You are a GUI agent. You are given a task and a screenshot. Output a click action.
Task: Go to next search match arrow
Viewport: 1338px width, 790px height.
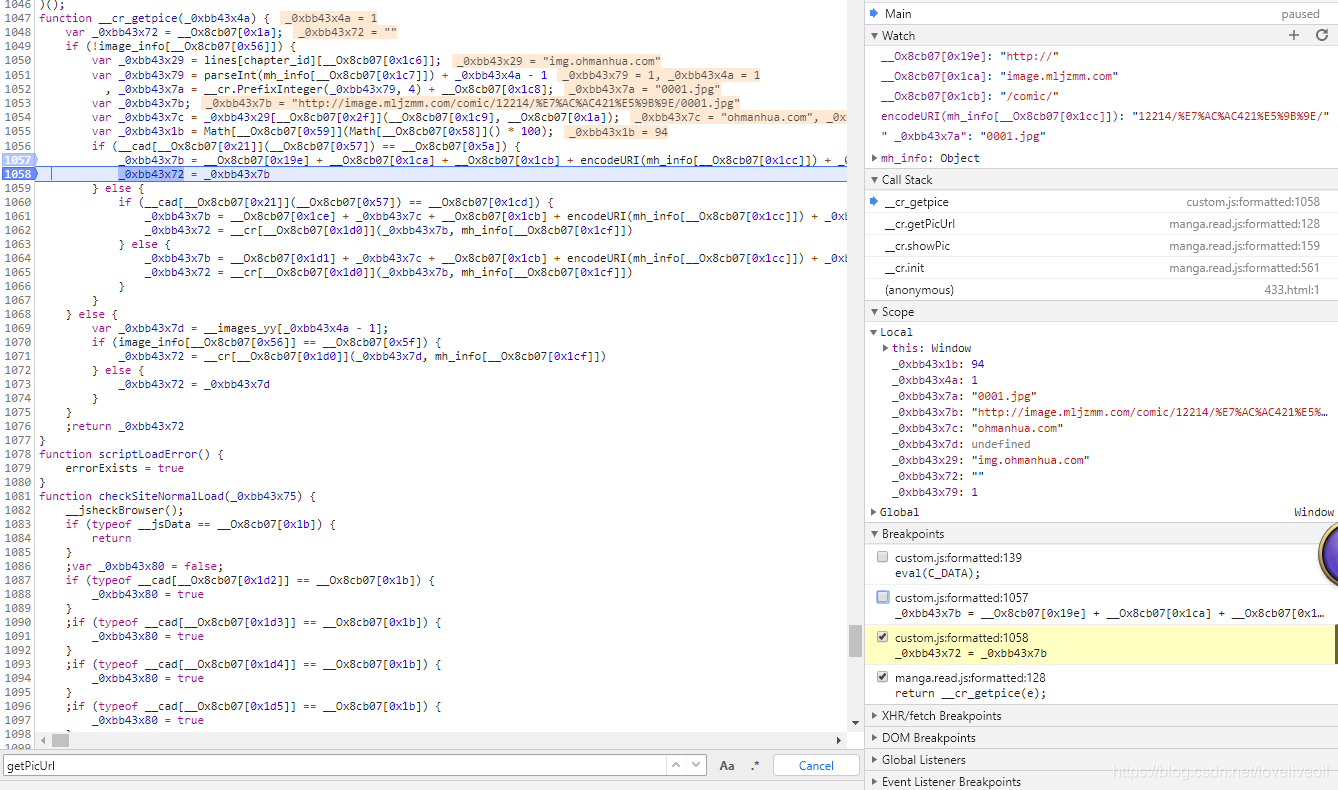tap(696, 765)
